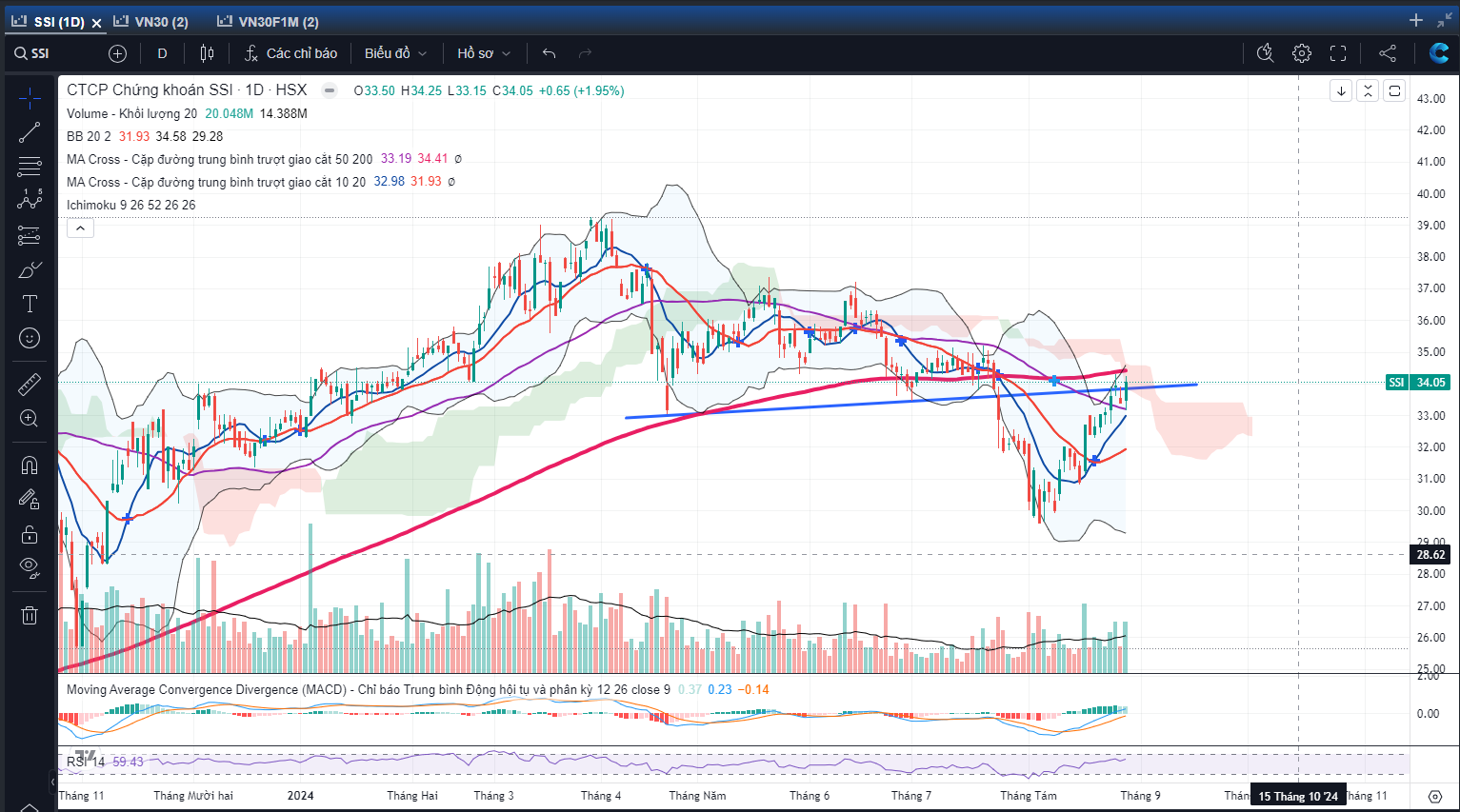Maximize the chart pane
Screen dimensions: 1460x812
[x=1394, y=90]
